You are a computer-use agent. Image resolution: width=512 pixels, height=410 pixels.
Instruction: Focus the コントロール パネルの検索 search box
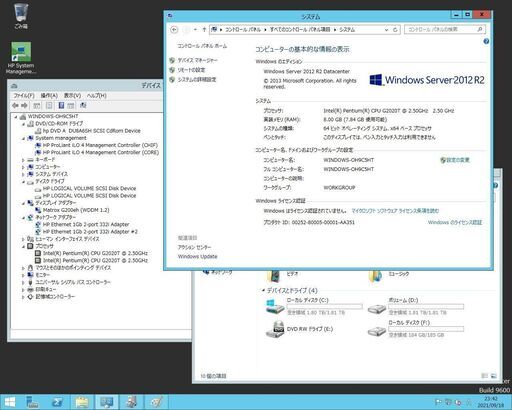445,30
